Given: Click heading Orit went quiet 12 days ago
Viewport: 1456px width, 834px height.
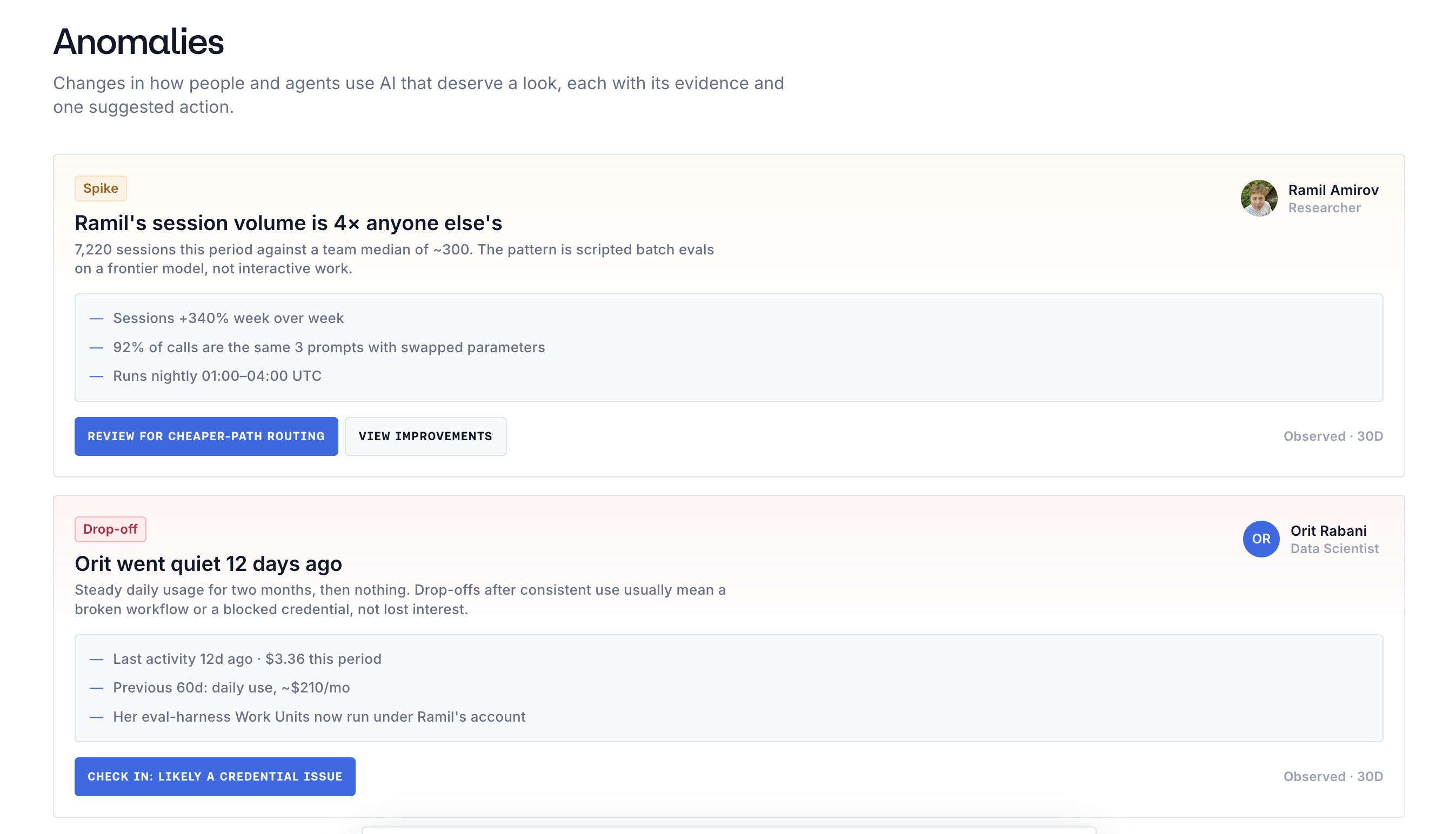Looking at the screenshot, I should pos(209,564).
